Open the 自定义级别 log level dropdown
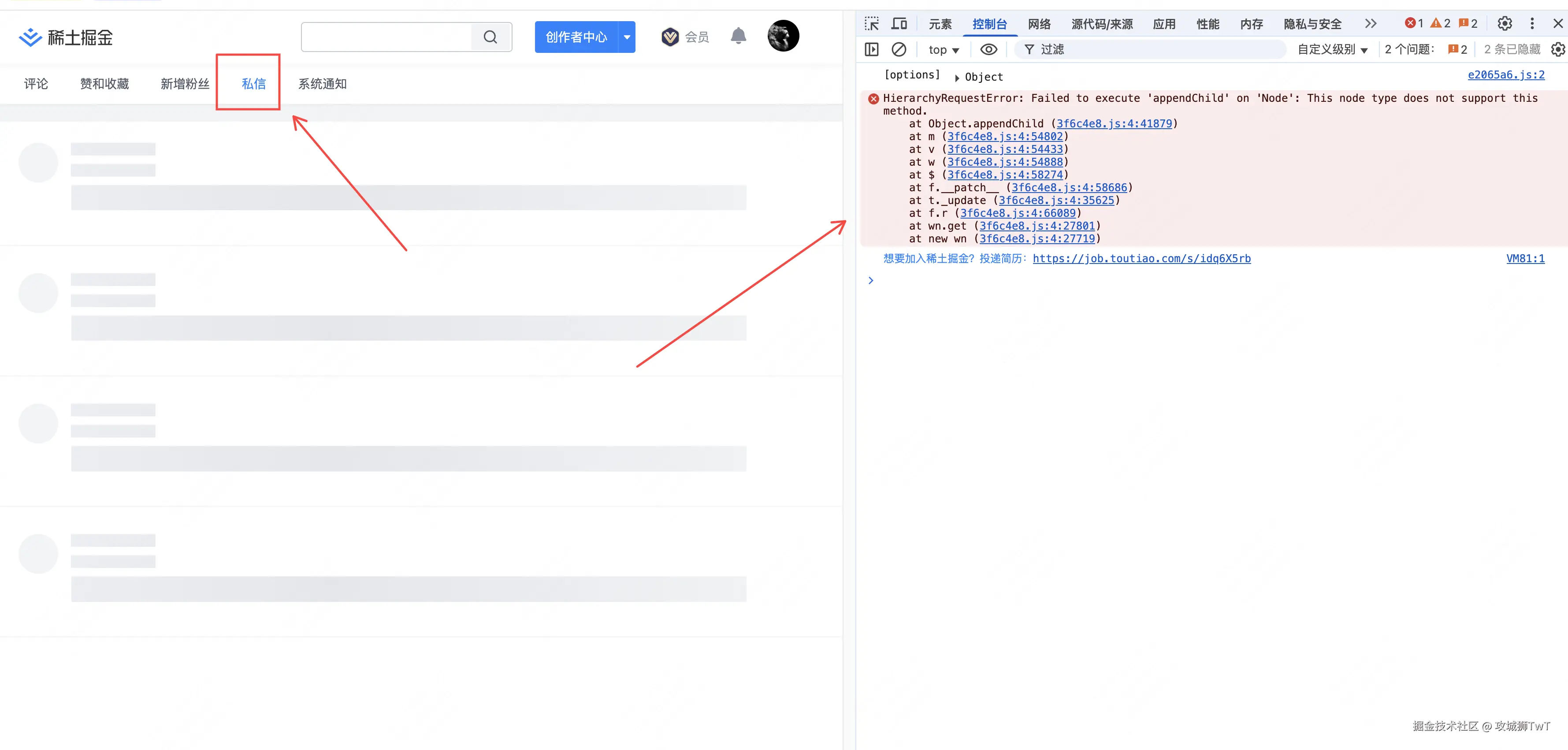This screenshot has height=750, width=1568. point(1332,50)
